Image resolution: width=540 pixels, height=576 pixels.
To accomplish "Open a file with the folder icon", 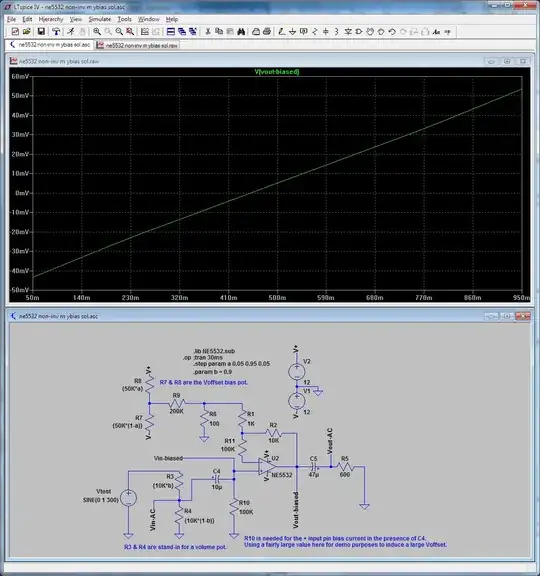I will 26,32.
